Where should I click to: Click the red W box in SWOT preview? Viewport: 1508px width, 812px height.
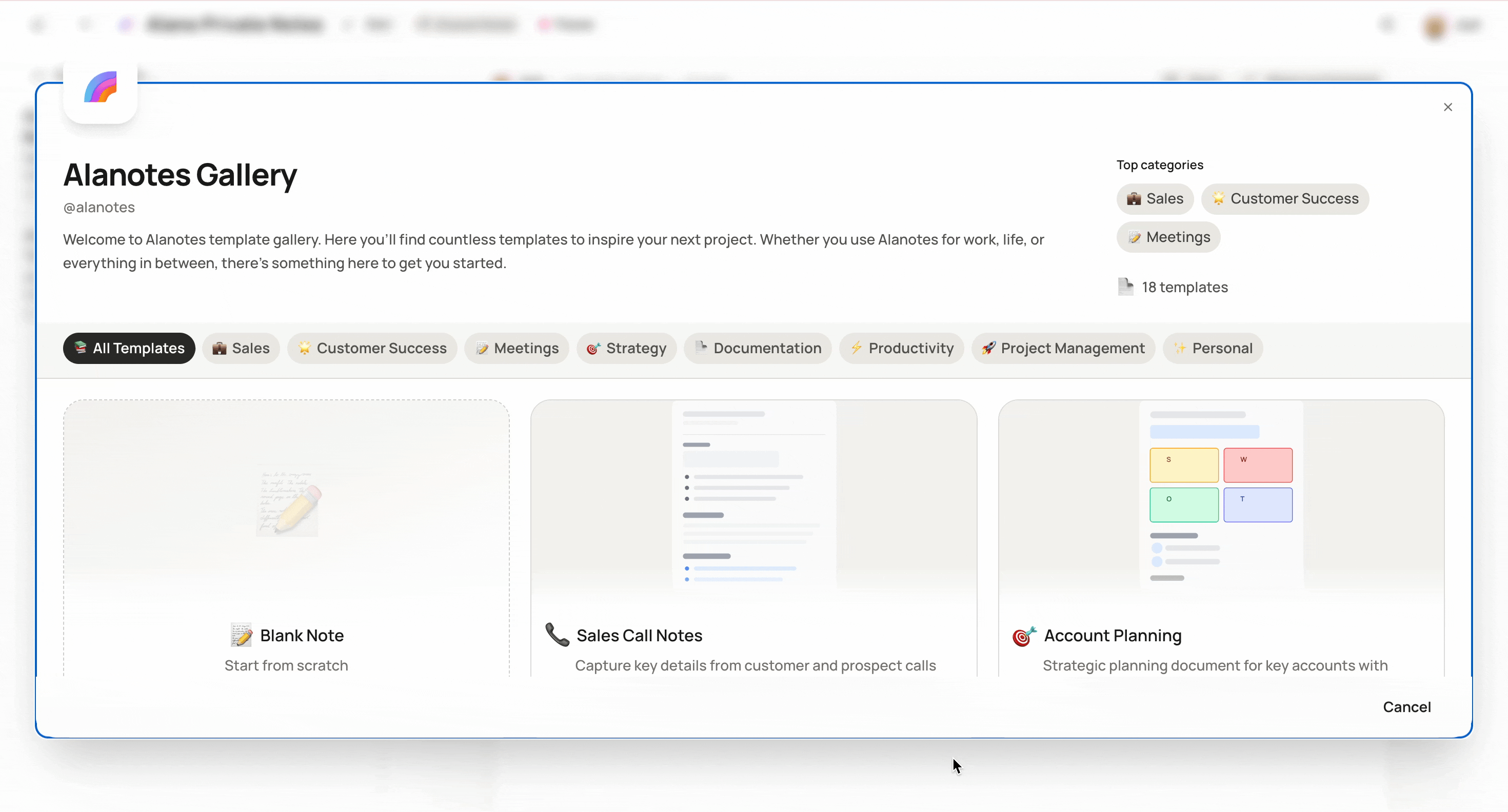point(1258,465)
